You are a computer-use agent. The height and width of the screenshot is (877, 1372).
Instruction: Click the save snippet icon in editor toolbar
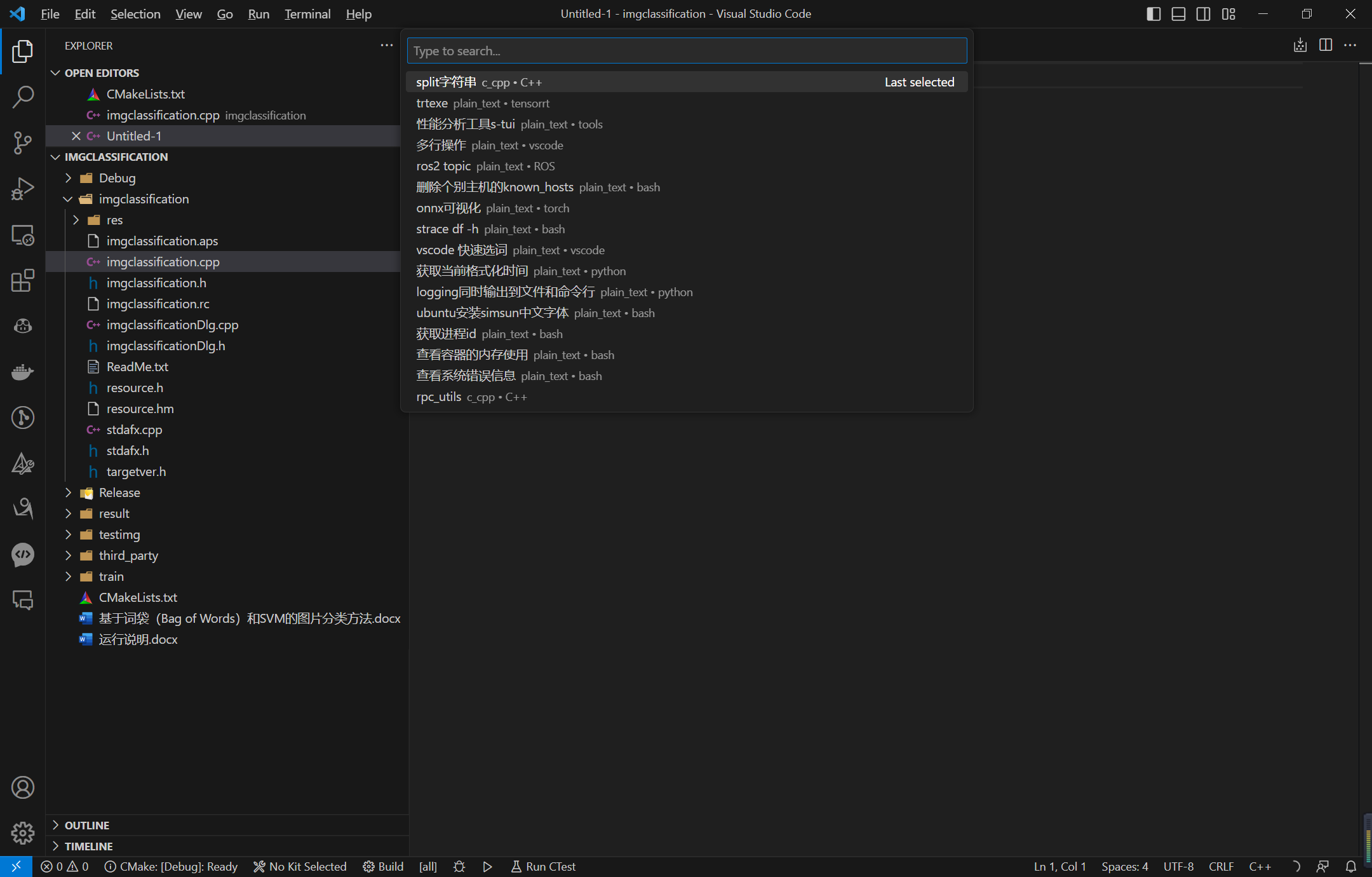pyautogui.click(x=1300, y=45)
